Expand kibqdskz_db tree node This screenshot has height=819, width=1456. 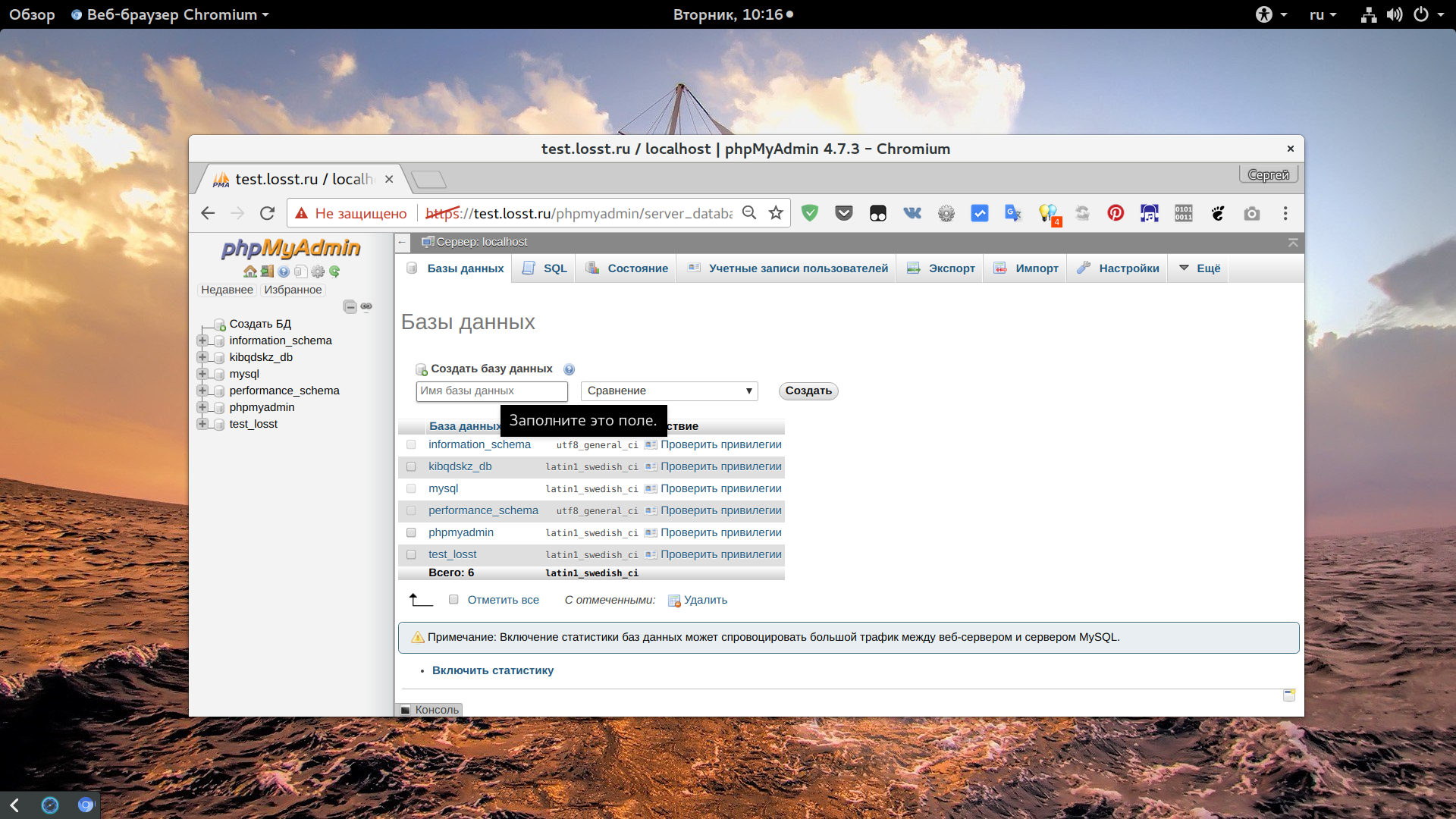202,357
